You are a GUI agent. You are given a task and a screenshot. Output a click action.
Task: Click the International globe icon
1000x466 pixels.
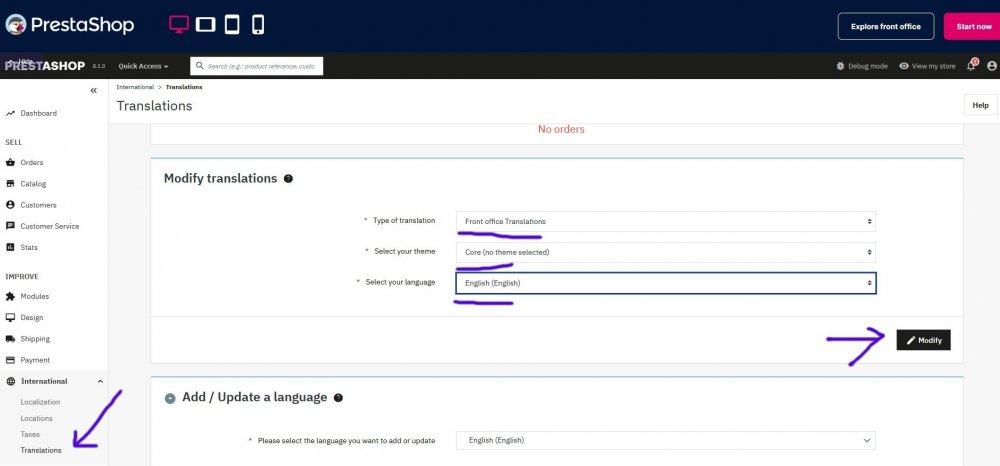click(x=10, y=381)
